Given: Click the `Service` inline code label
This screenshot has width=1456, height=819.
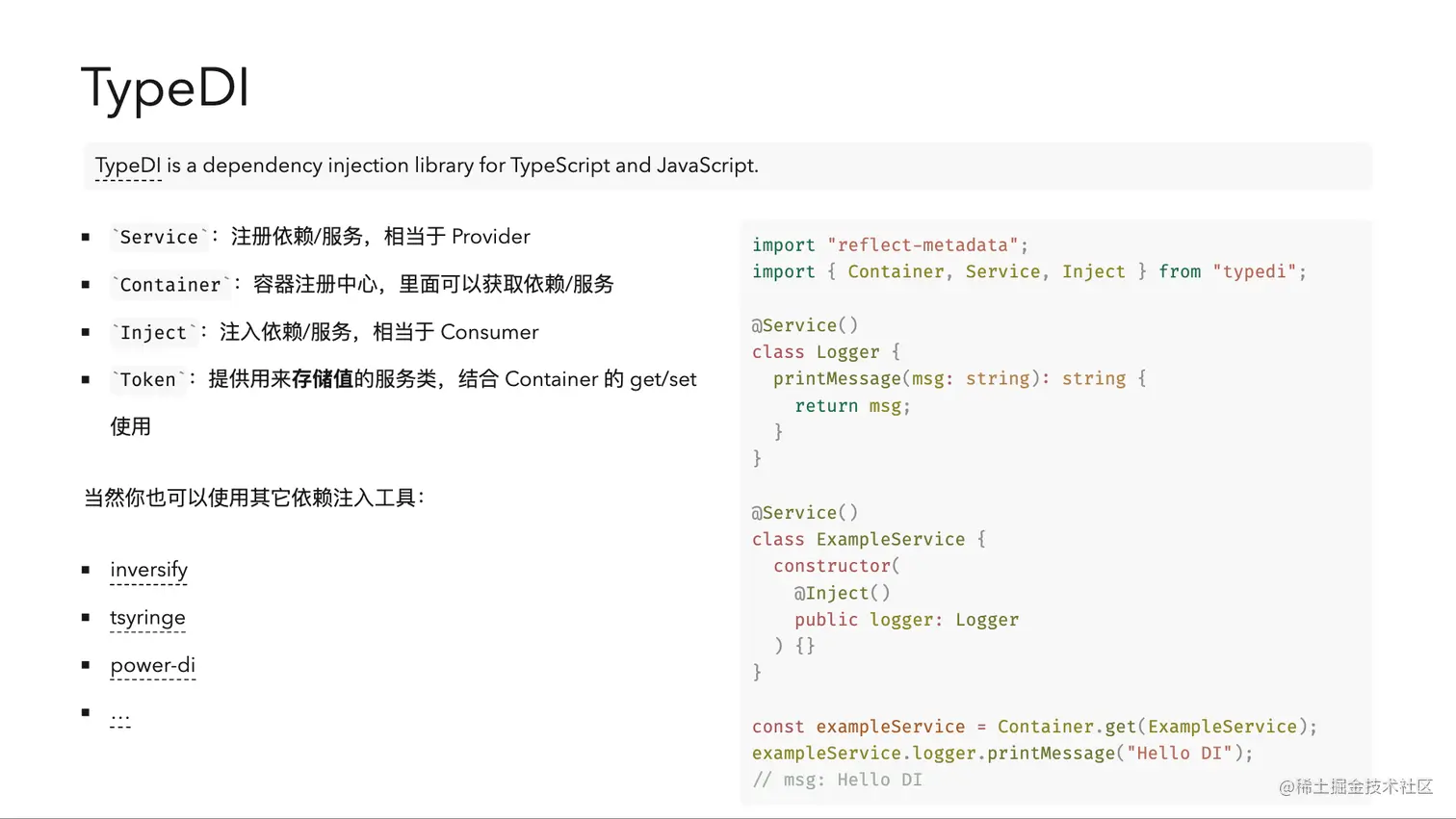Looking at the screenshot, I should coord(159,237).
